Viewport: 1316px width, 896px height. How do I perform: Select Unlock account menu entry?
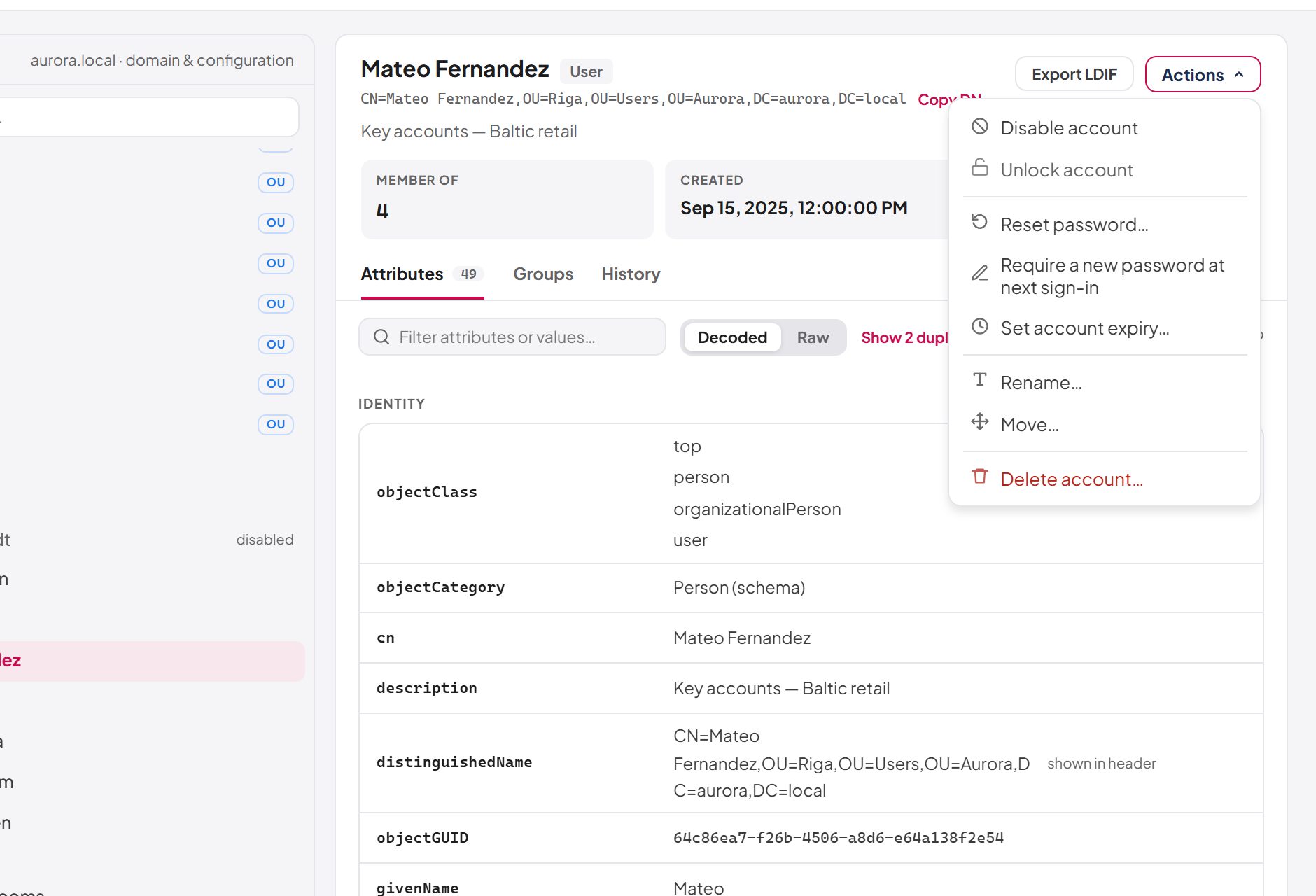[1105, 170]
